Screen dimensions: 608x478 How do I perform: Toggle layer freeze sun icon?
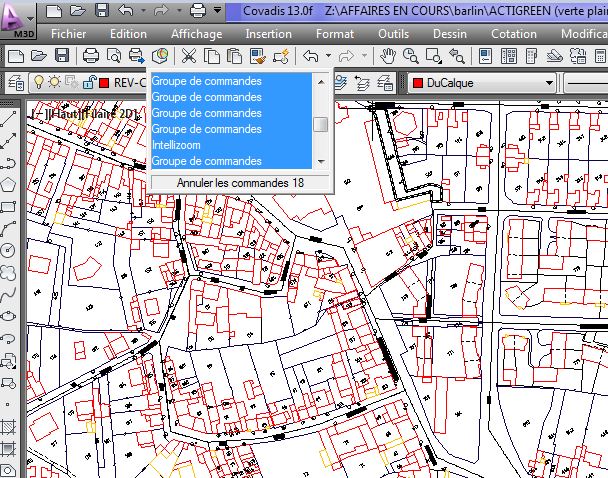click(x=54, y=82)
